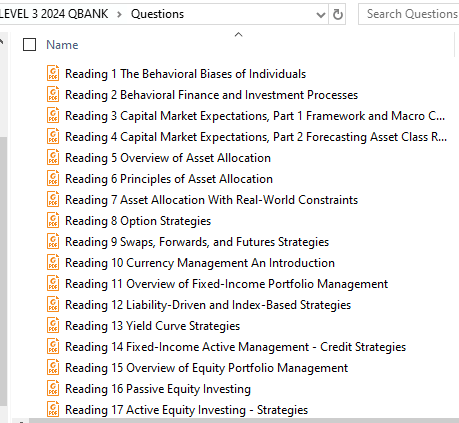Click the Search Questions input box
Image resolution: width=459 pixels, height=423 pixels.
(409, 14)
